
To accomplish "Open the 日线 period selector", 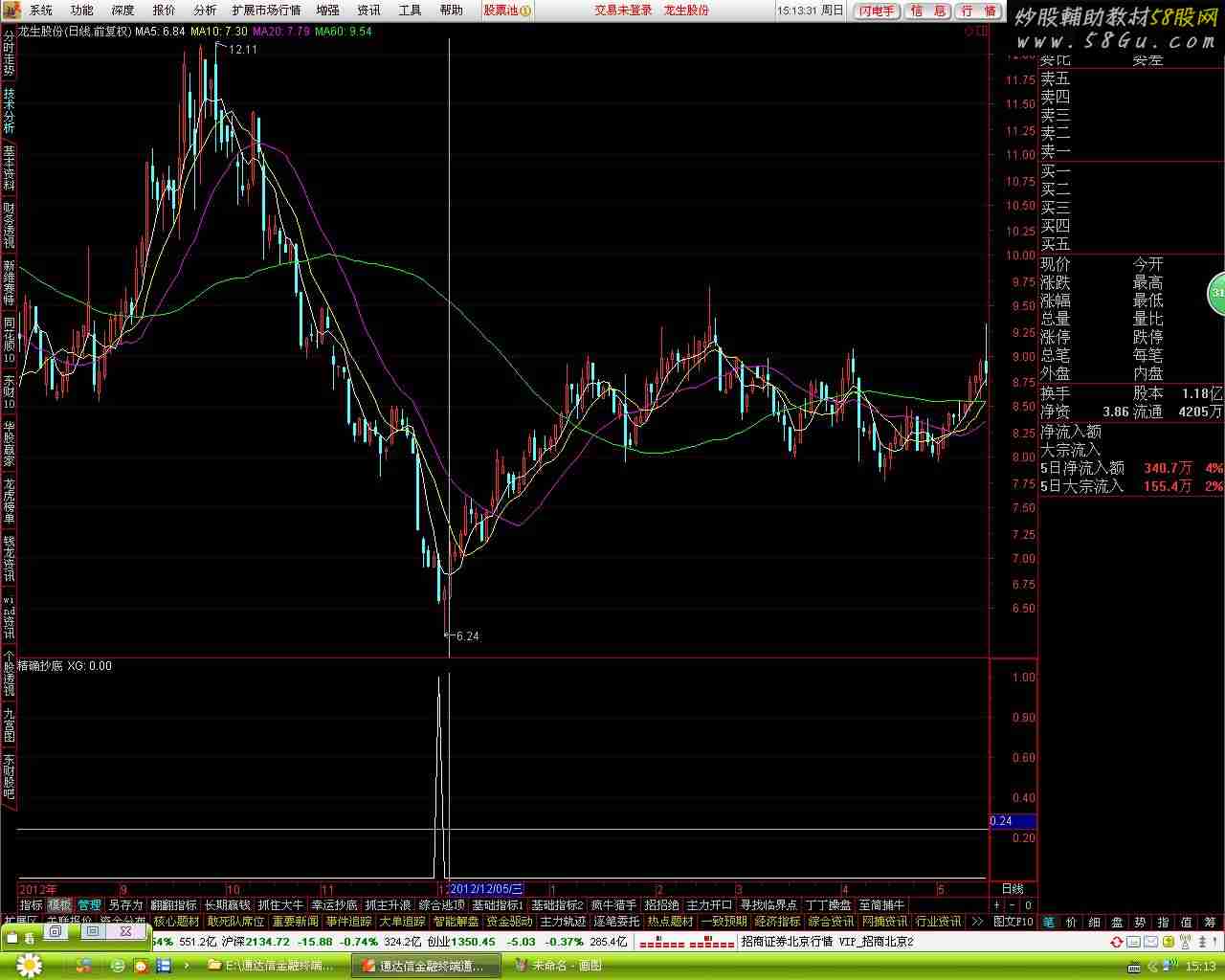I will (x=1012, y=889).
